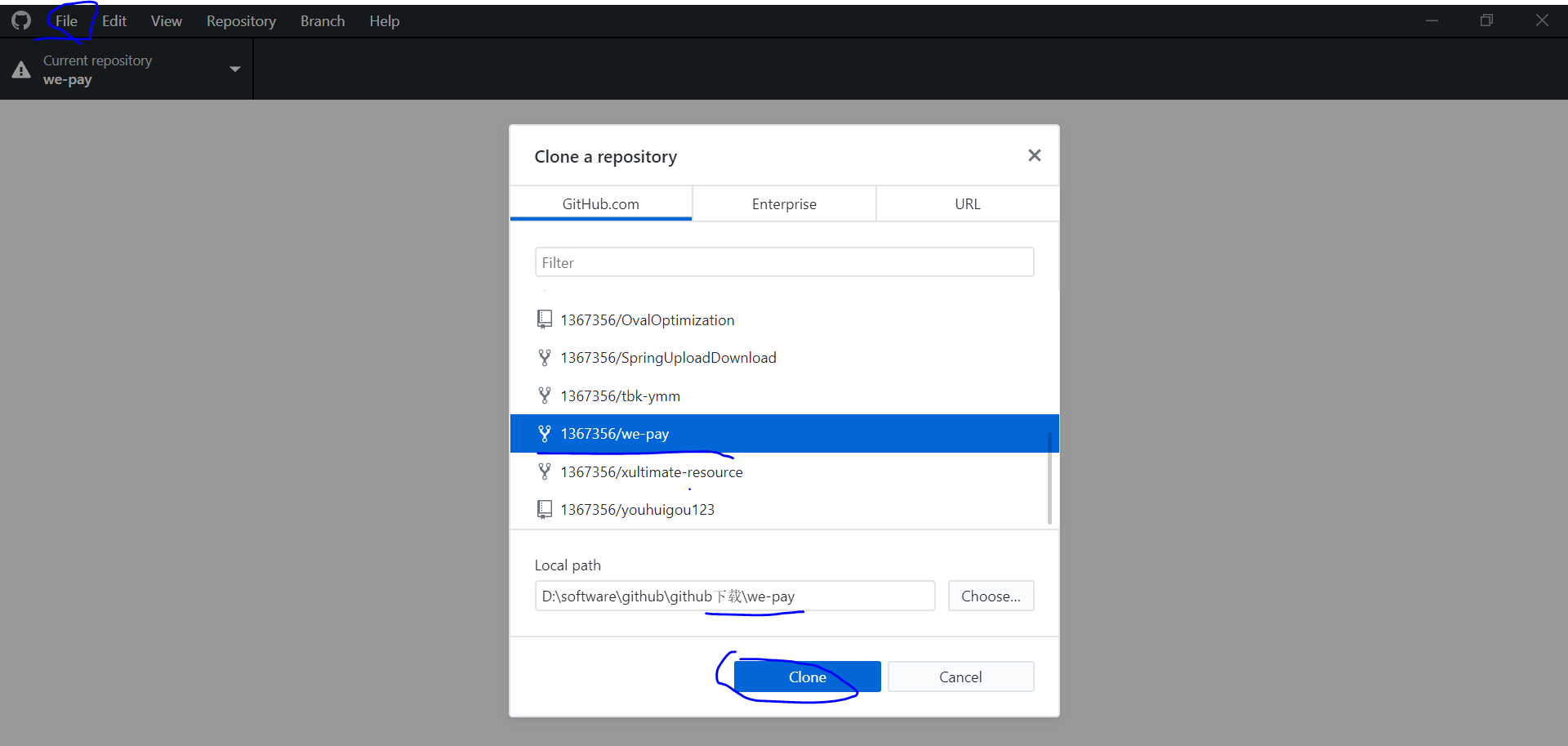1568x746 pixels.
Task: Focus the Filter input field
Action: coord(784,262)
